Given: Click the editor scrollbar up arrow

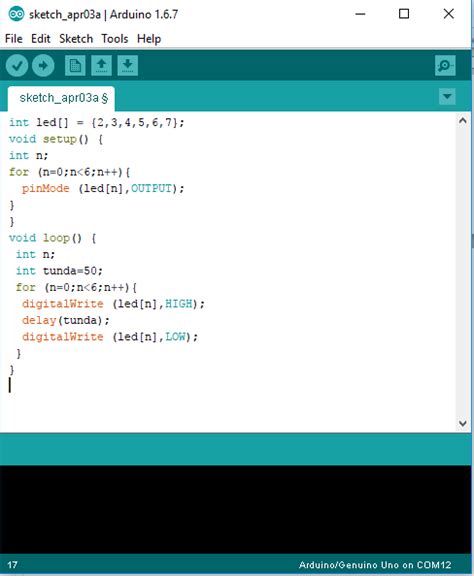Looking at the screenshot, I should (463, 120).
